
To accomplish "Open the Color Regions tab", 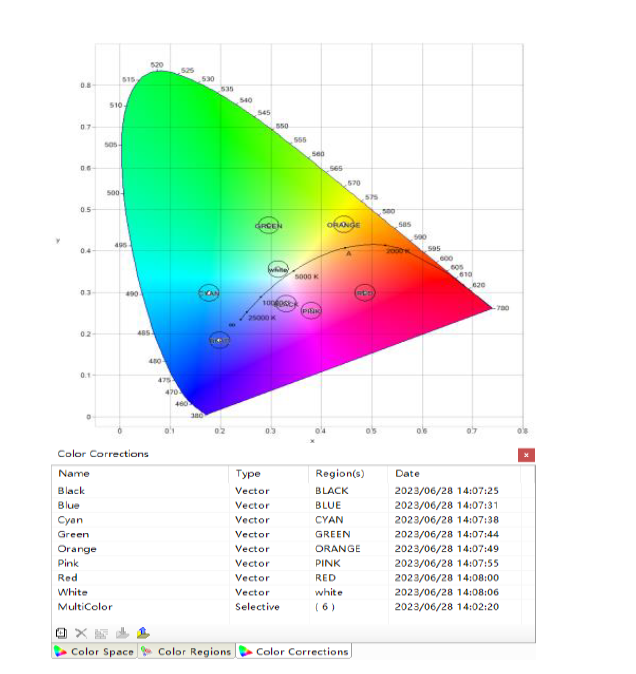I will pyautogui.click(x=187, y=651).
